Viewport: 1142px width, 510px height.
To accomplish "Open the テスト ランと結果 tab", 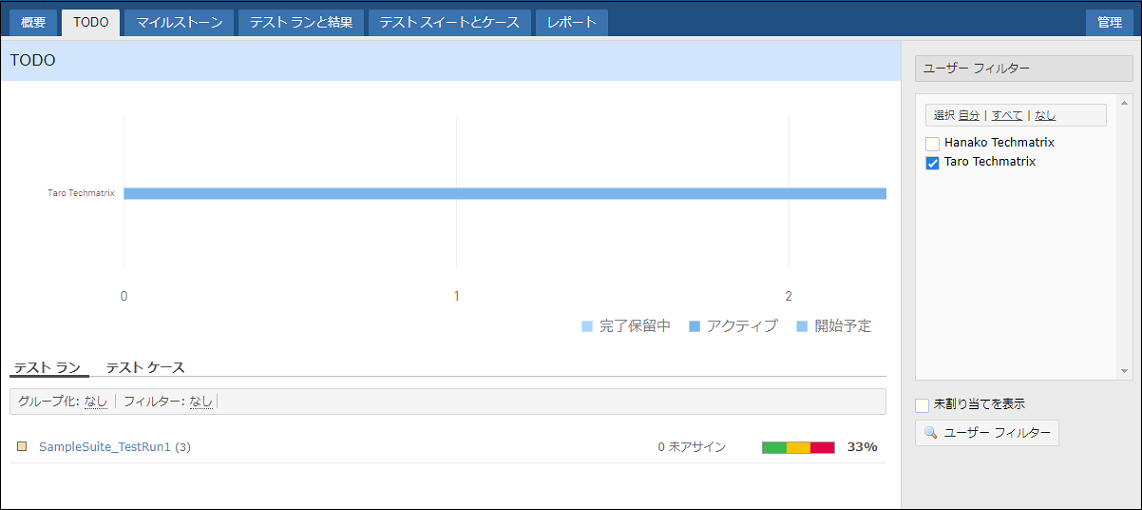I will (x=301, y=22).
